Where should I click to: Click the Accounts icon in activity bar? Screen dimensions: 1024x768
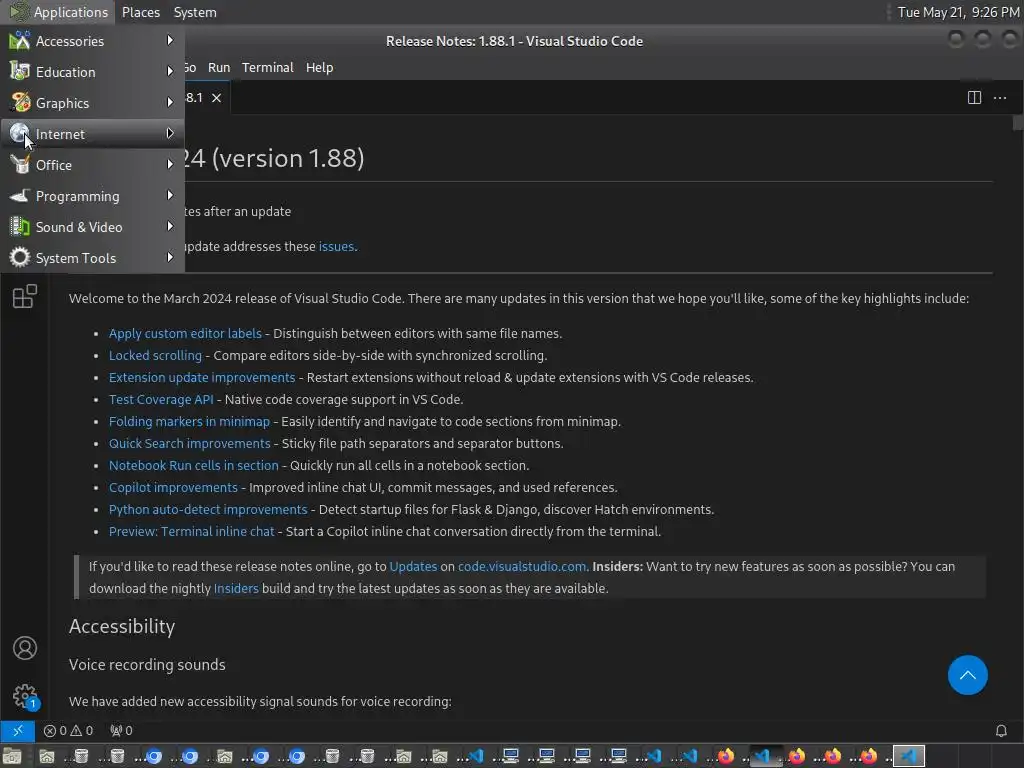coord(25,648)
